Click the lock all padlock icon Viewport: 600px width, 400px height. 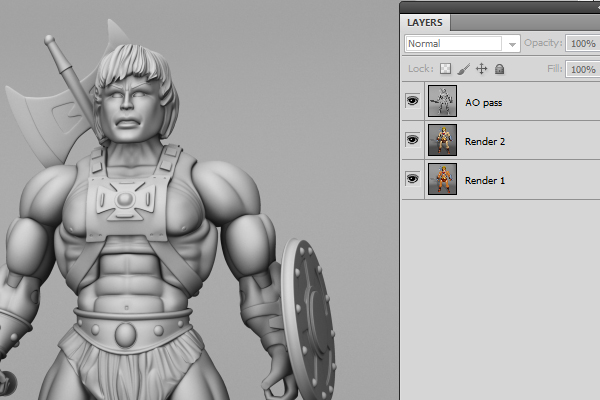coord(499,69)
